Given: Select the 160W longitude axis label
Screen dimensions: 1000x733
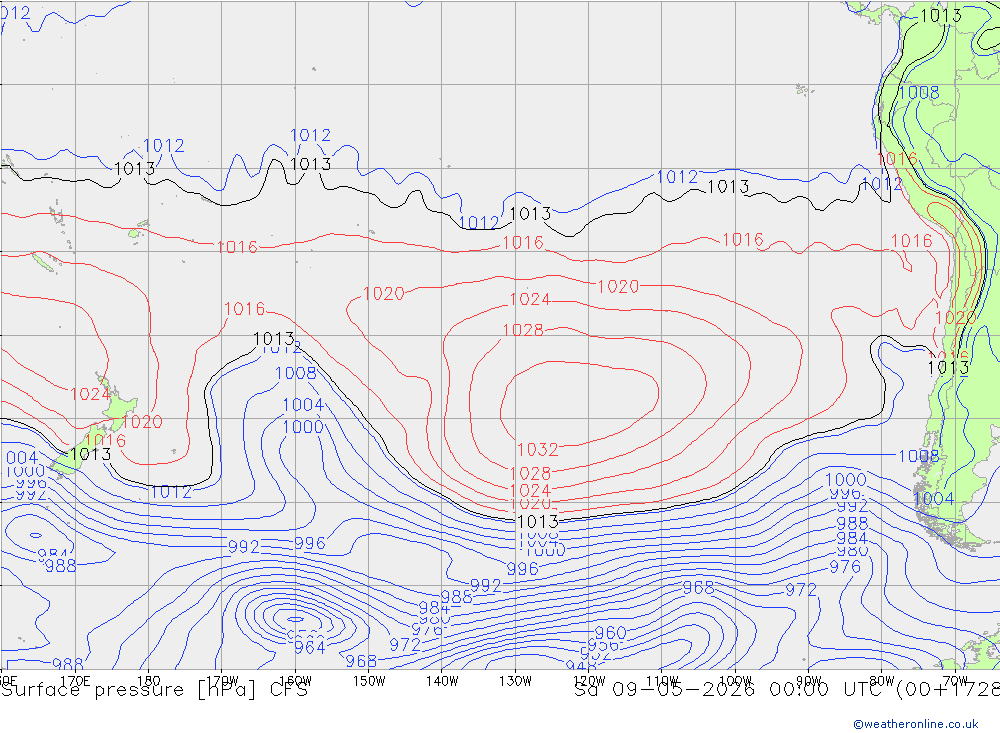Looking at the screenshot, I should tap(295, 681).
